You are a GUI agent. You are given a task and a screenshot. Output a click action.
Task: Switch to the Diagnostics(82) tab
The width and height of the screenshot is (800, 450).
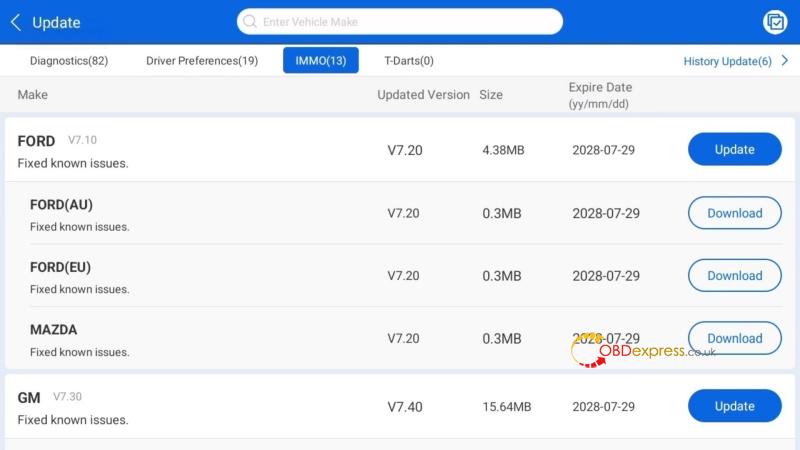[x=69, y=61]
